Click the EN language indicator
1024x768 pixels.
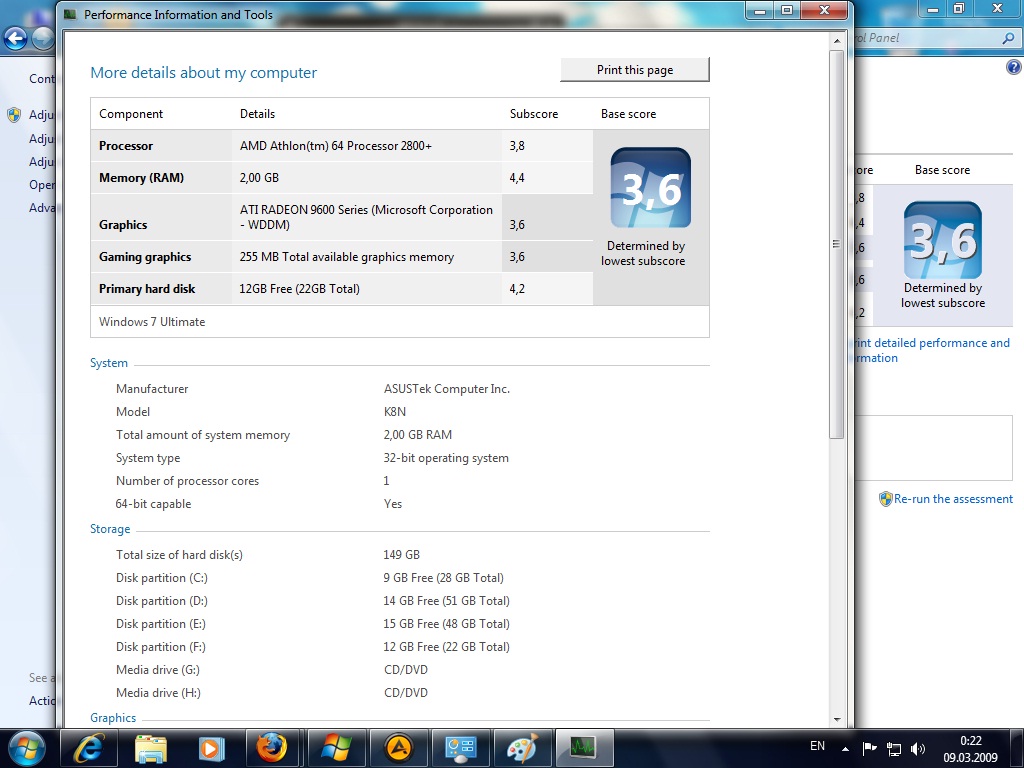tap(817, 746)
